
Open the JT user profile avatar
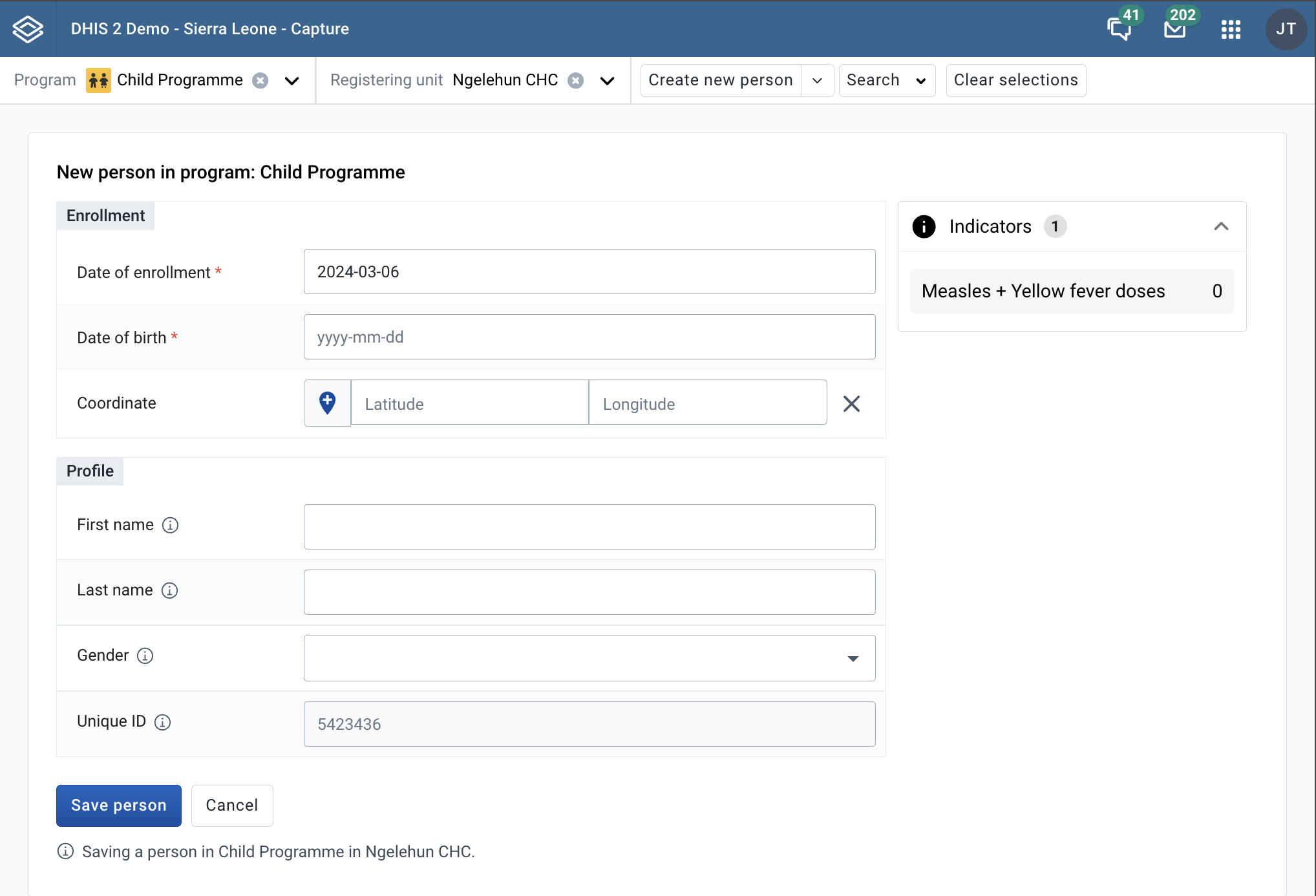coord(1286,29)
